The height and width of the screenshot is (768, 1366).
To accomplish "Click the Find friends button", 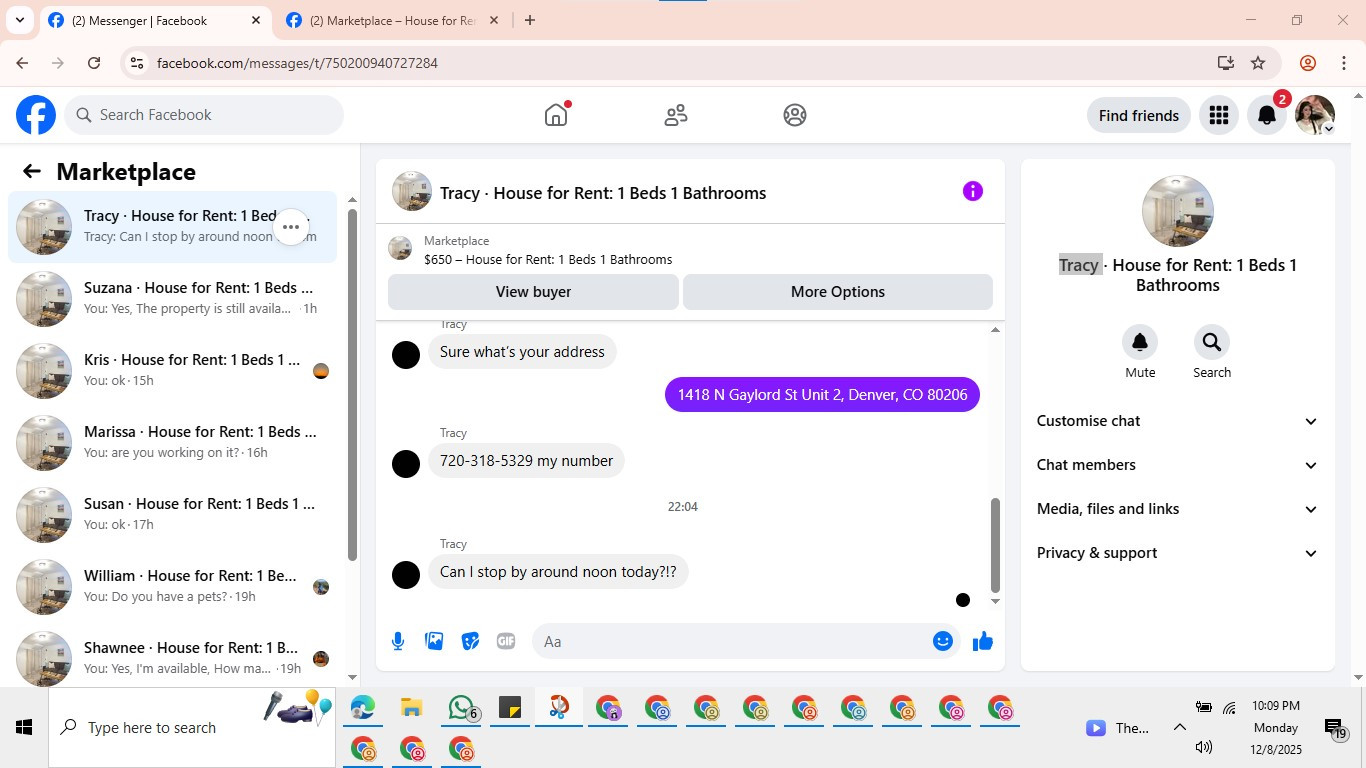I will (x=1139, y=115).
